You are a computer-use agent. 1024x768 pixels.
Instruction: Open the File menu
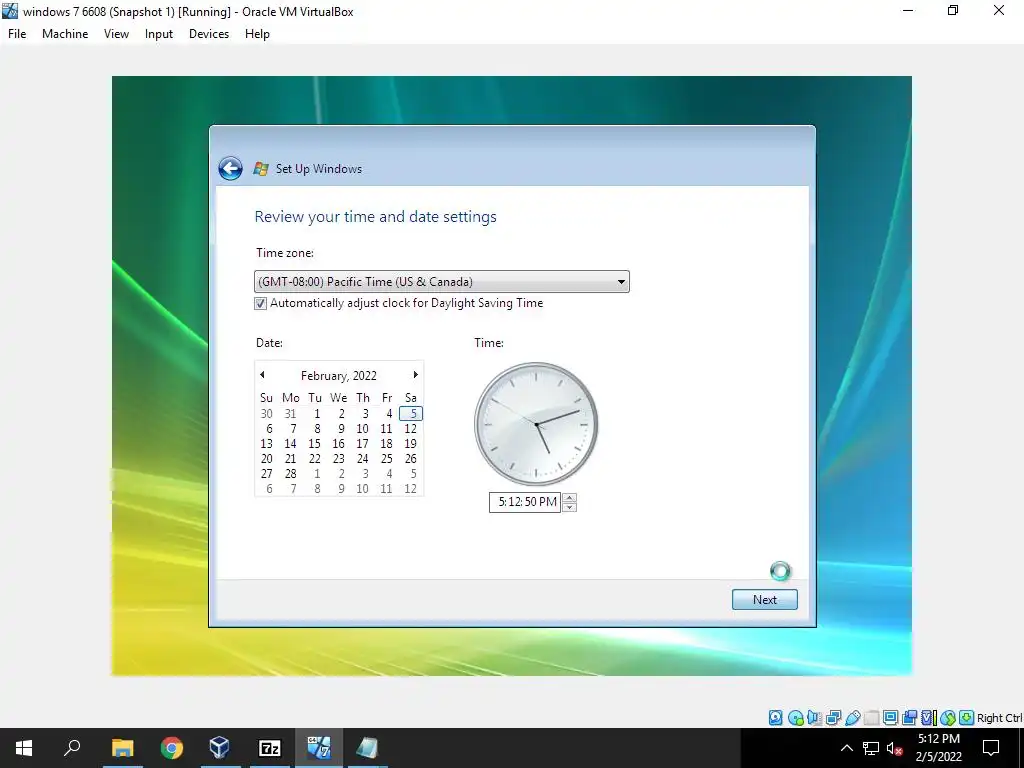(x=17, y=34)
